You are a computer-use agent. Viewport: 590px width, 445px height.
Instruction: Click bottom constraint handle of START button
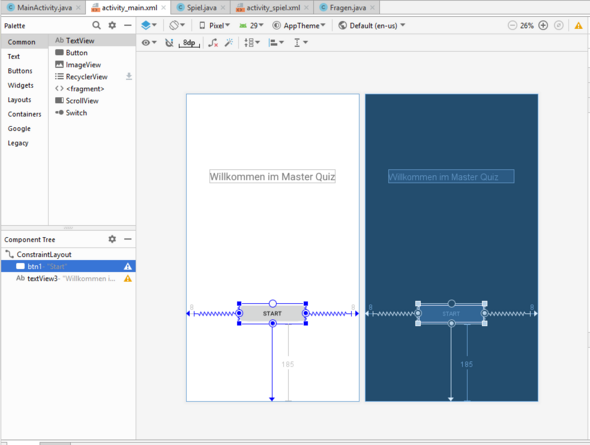tap(273, 323)
